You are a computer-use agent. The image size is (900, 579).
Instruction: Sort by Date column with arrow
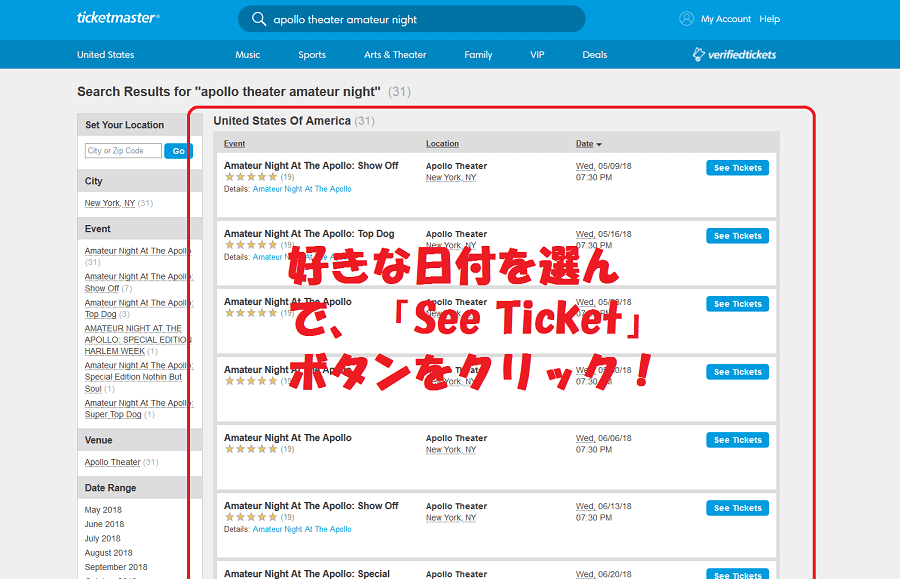589,143
